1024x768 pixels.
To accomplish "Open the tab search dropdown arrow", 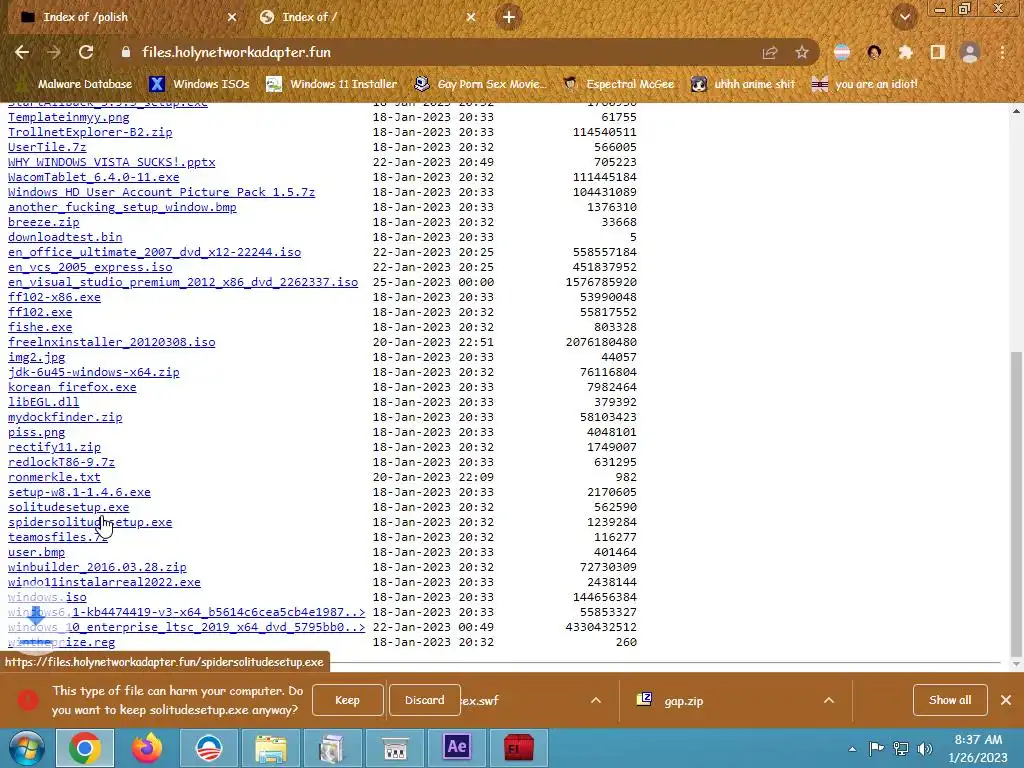I will tap(905, 18).
